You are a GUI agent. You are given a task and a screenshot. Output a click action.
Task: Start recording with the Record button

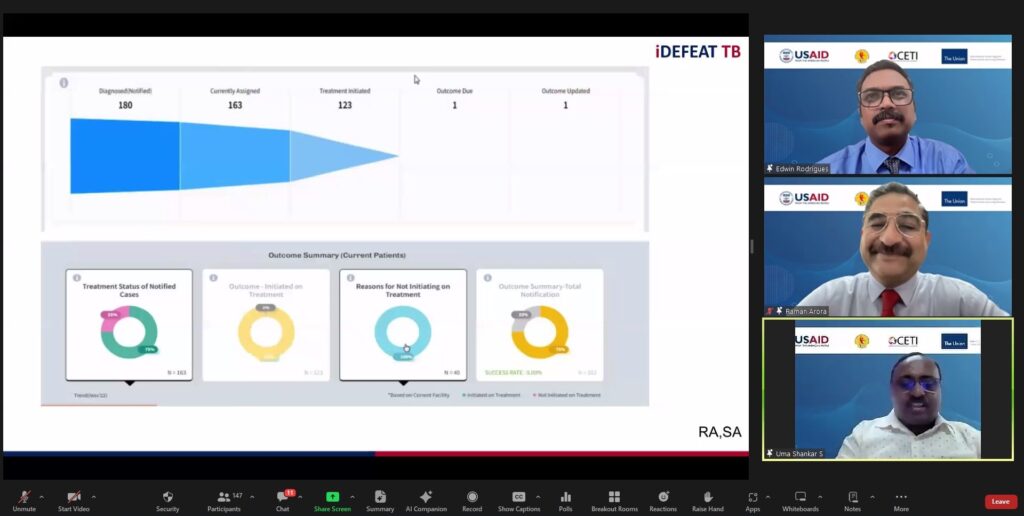(472, 497)
